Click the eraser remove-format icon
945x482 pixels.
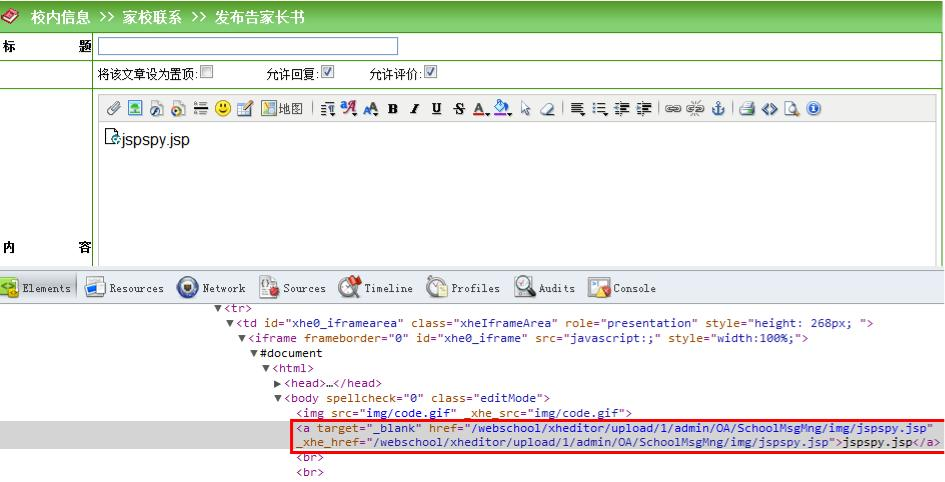point(547,108)
